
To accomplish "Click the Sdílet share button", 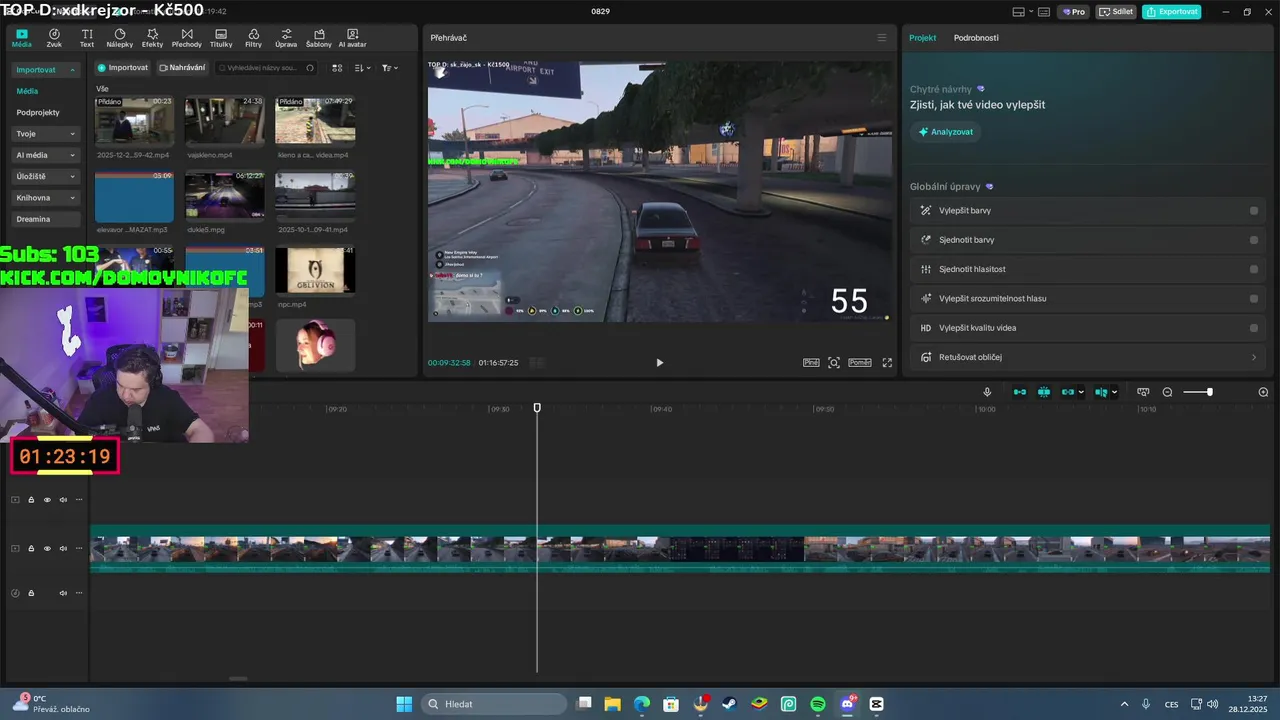I will tap(1117, 12).
